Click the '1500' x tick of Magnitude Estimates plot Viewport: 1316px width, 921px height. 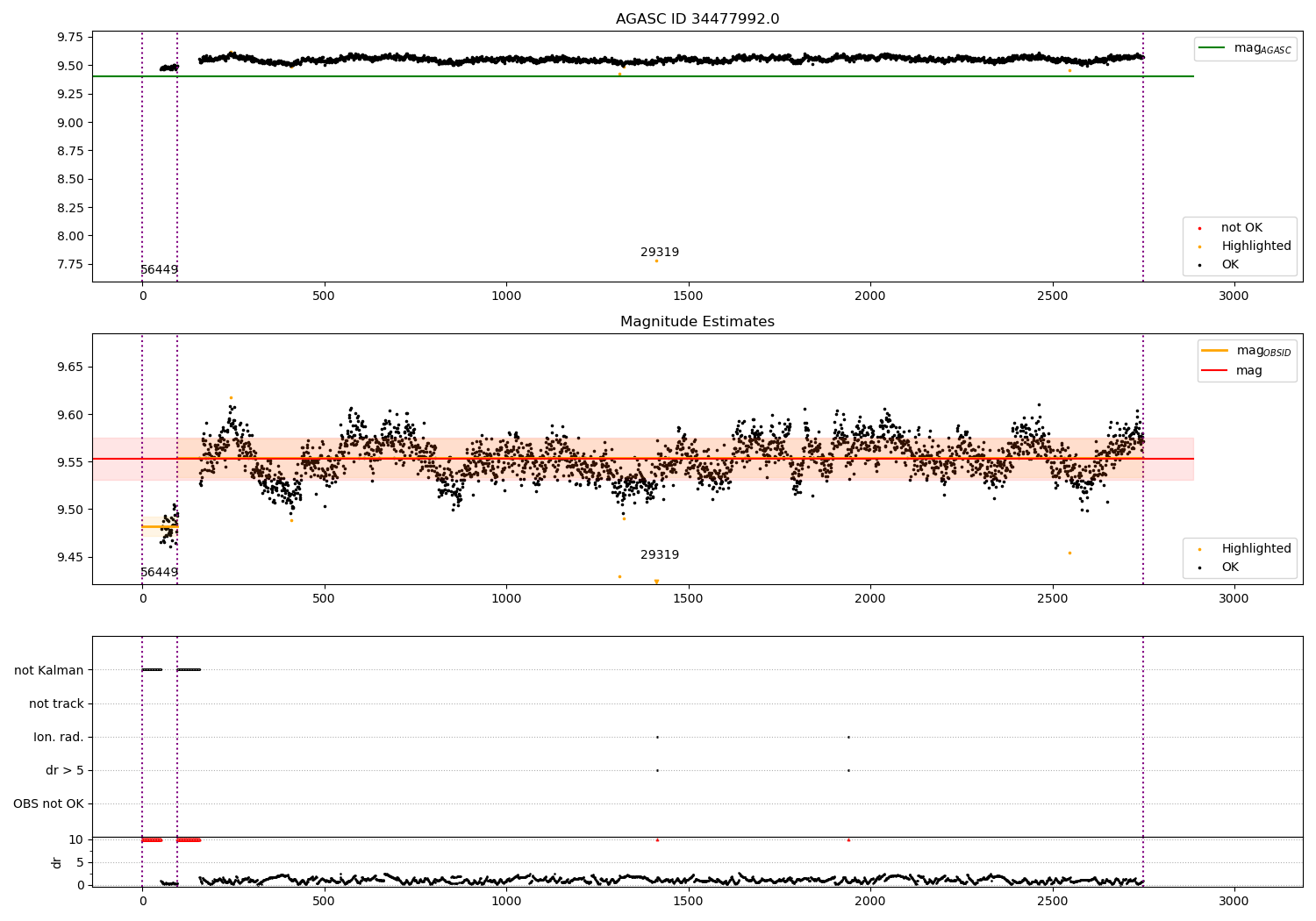tap(688, 599)
